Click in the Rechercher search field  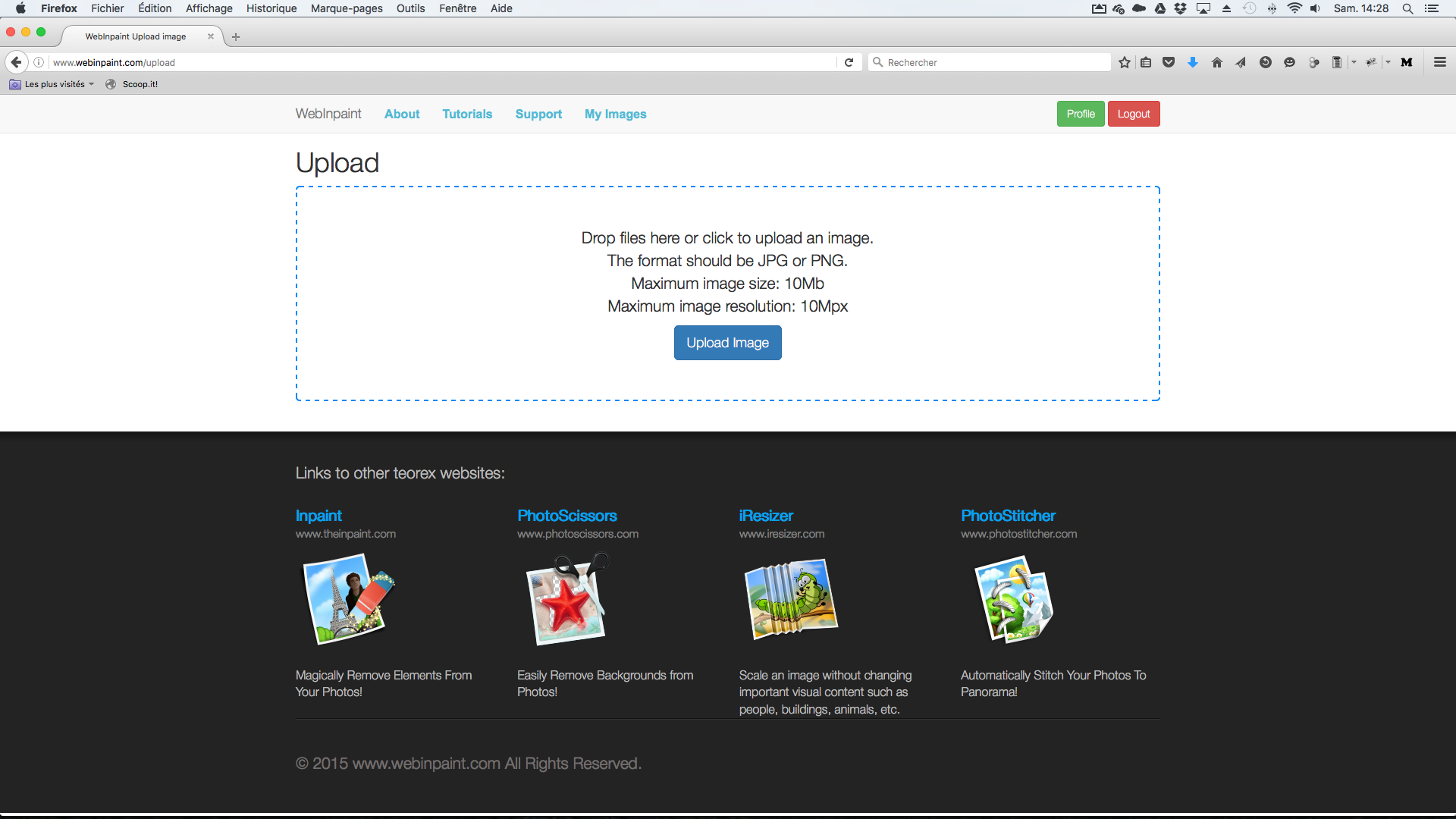pyautogui.click(x=990, y=62)
